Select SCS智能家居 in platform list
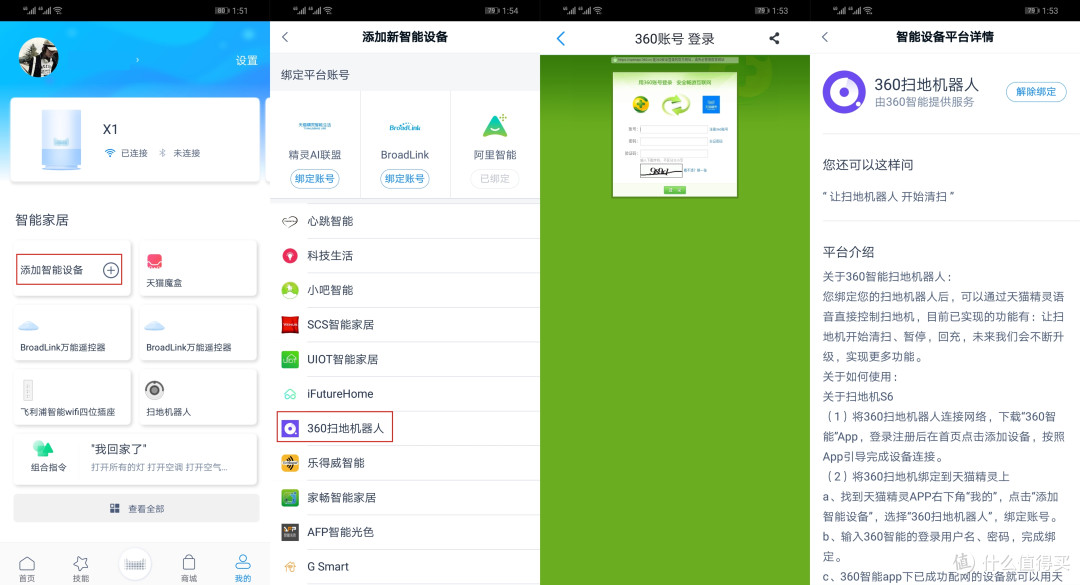Image resolution: width=1080 pixels, height=585 pixels. (405, 325)
